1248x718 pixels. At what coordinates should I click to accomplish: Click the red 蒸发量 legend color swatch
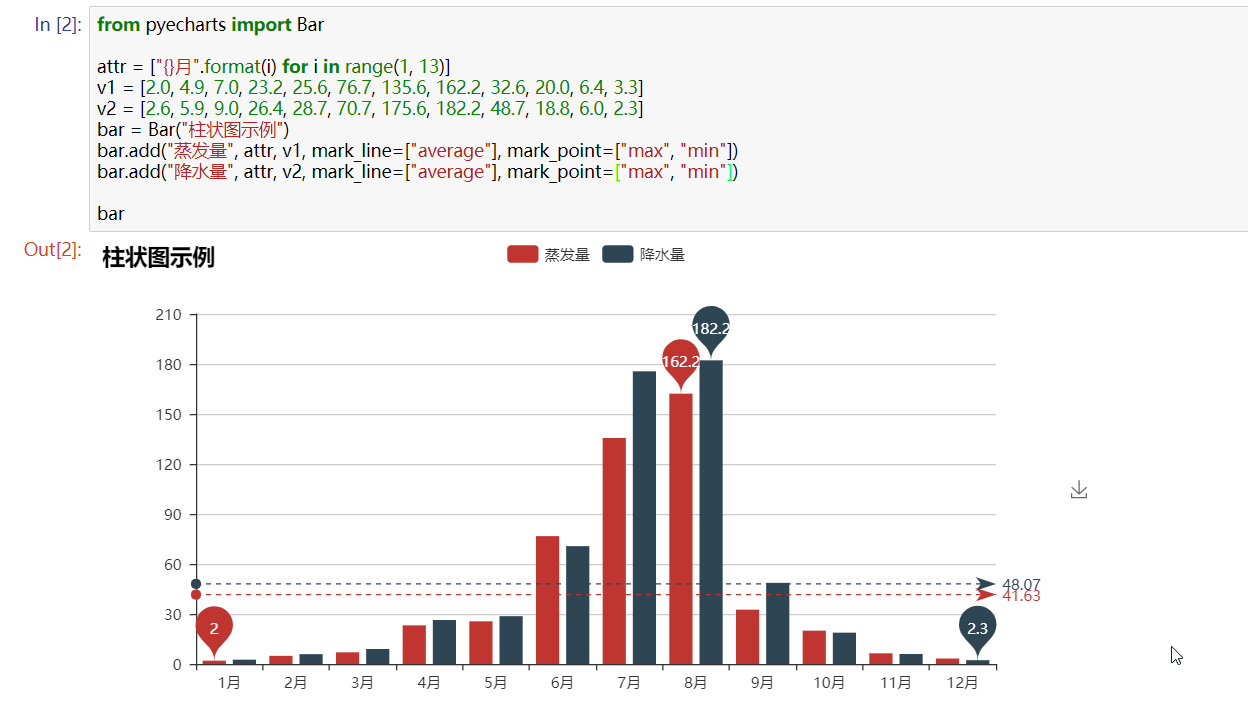522,254
